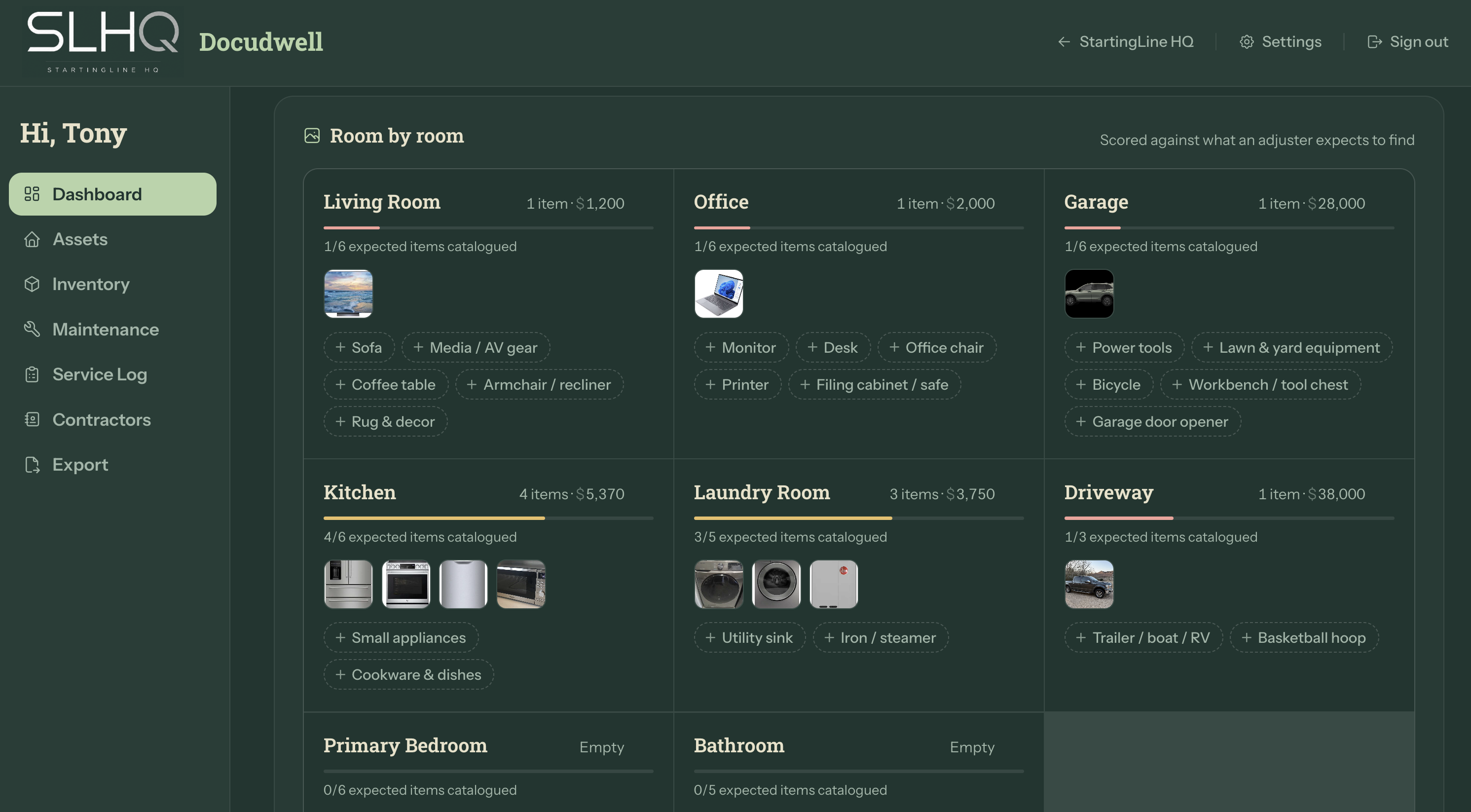This screenshot has width=1471, height=812.
Task: Click the plus icon on Sofa chip
Action: point(340,347)
